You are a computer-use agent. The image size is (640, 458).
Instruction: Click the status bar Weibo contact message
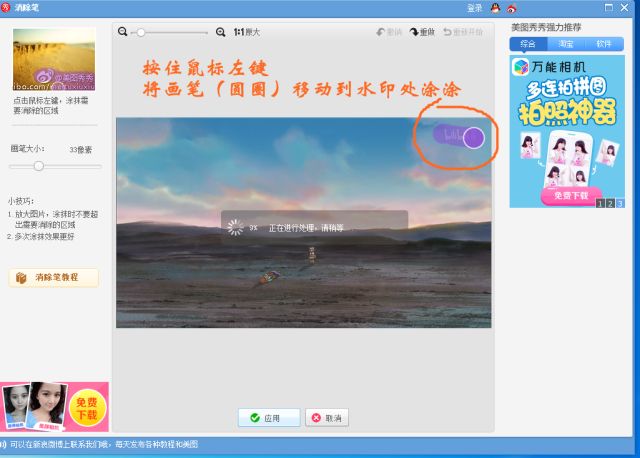tap(104, 444)
